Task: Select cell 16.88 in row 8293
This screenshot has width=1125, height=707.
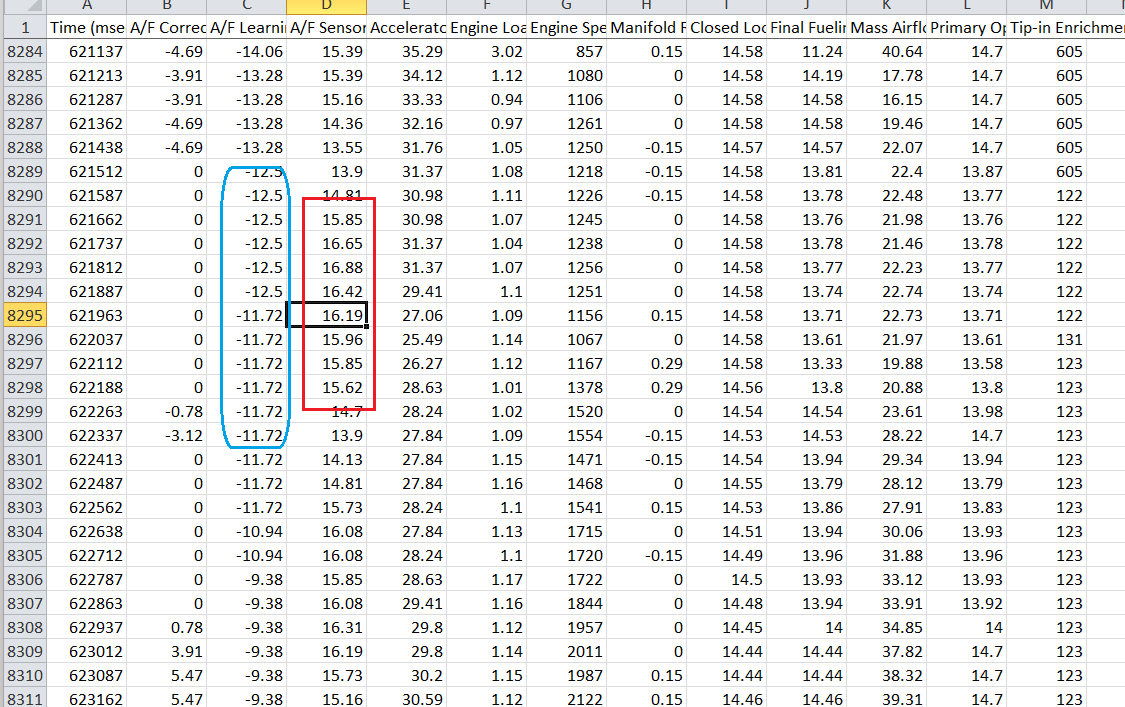Action: (326, 267)
